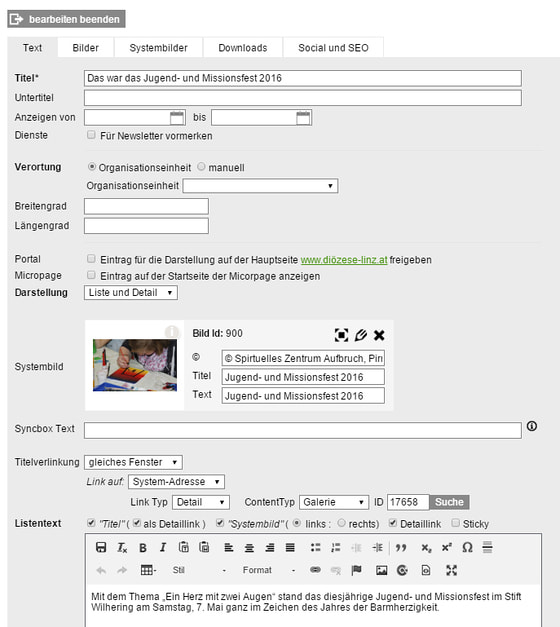Click the Bold formatting icon

pyautogui.click(x=142, y=547)
